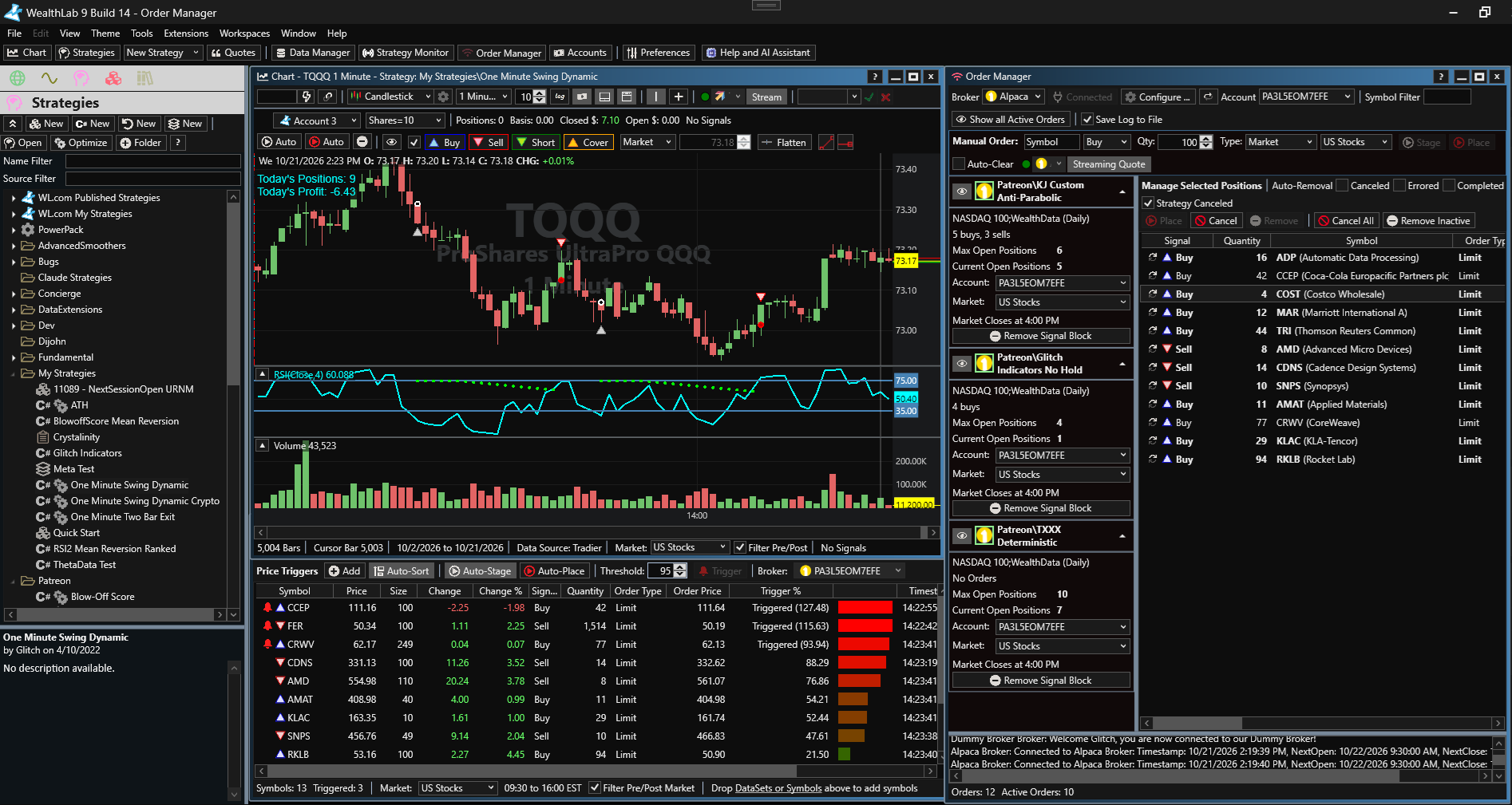Screen dimensions: 1512x805
Task: Open the Extensions menu
Action: pos(186,34)
